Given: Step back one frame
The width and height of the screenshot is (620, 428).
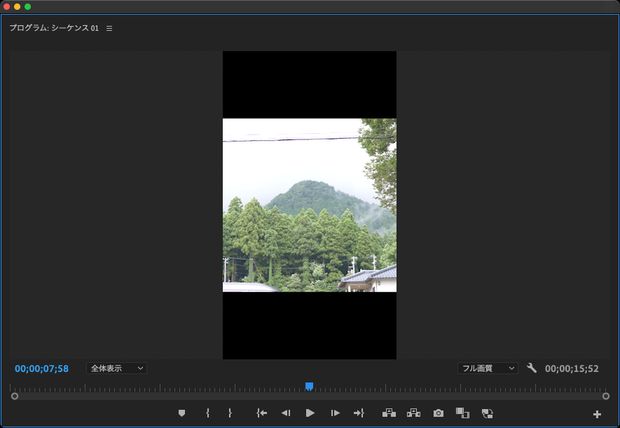Looking at the screenshot, I should [x=286, y=413].
